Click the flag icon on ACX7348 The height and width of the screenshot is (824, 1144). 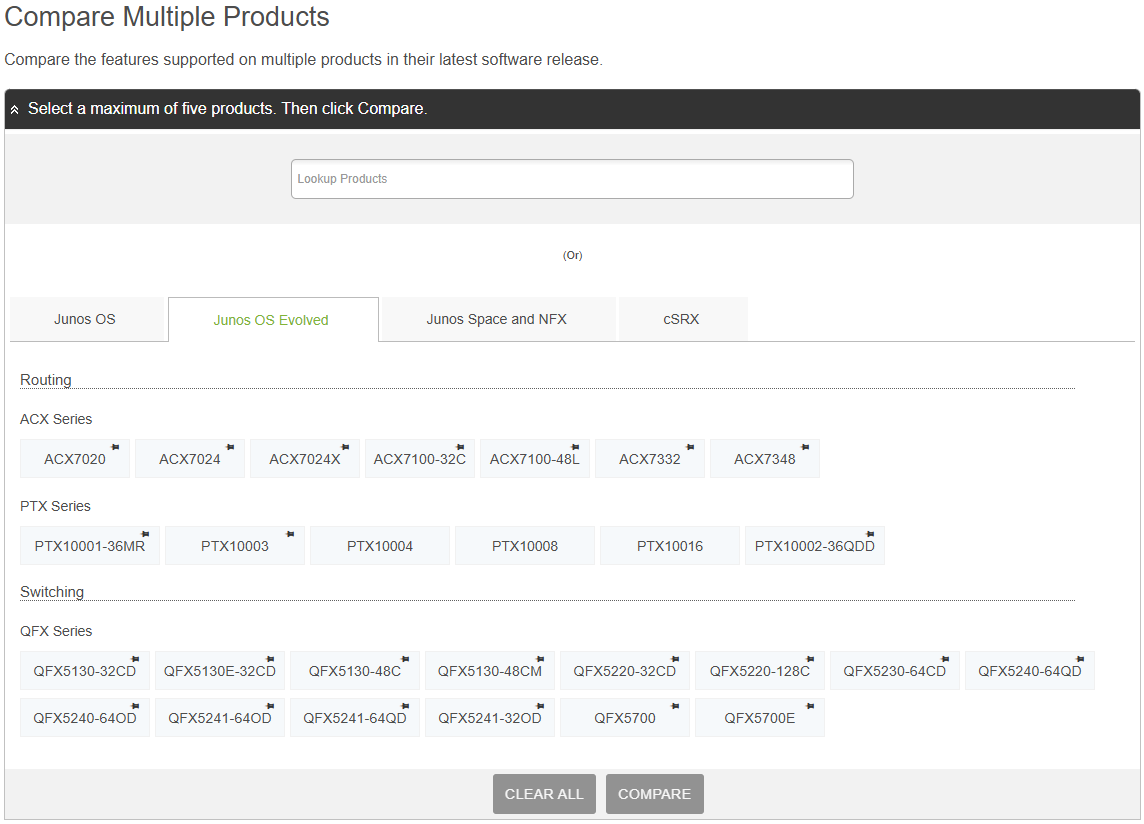tap(805, 447)
